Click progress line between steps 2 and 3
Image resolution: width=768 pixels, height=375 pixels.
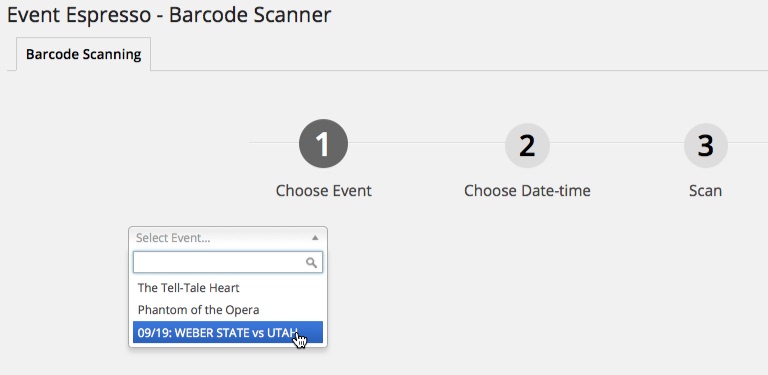coord(616,143)
